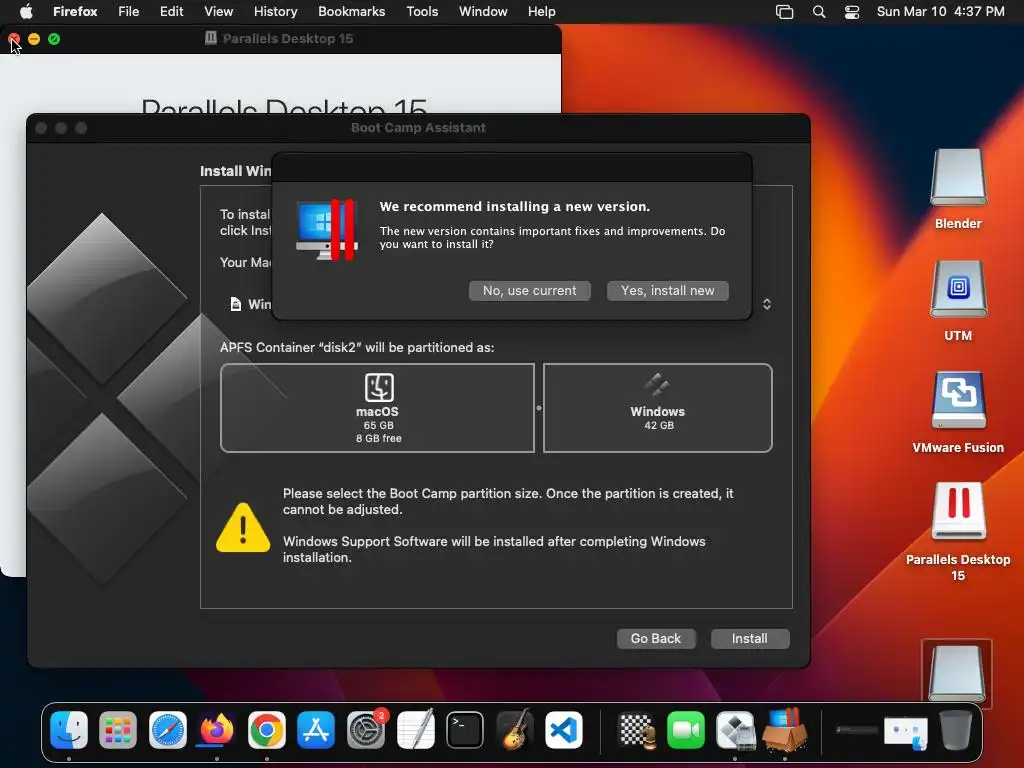Image resolution: width=1024 pixels, height=768 pixels.
Task: Click the Install button in Boot Camp Assistant
Action: (750, 639)
